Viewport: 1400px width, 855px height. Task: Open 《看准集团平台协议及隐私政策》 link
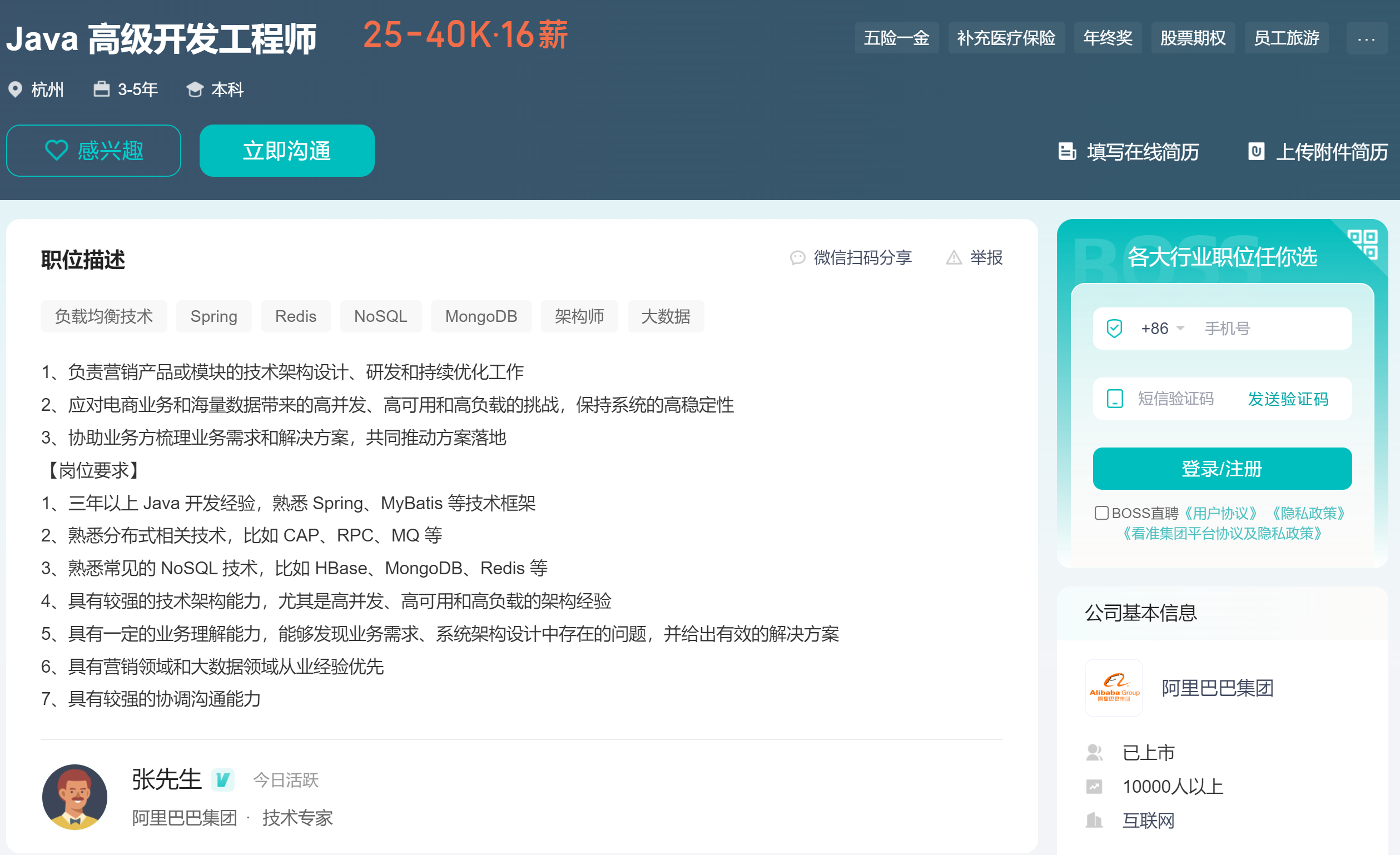pos(1222,534)
